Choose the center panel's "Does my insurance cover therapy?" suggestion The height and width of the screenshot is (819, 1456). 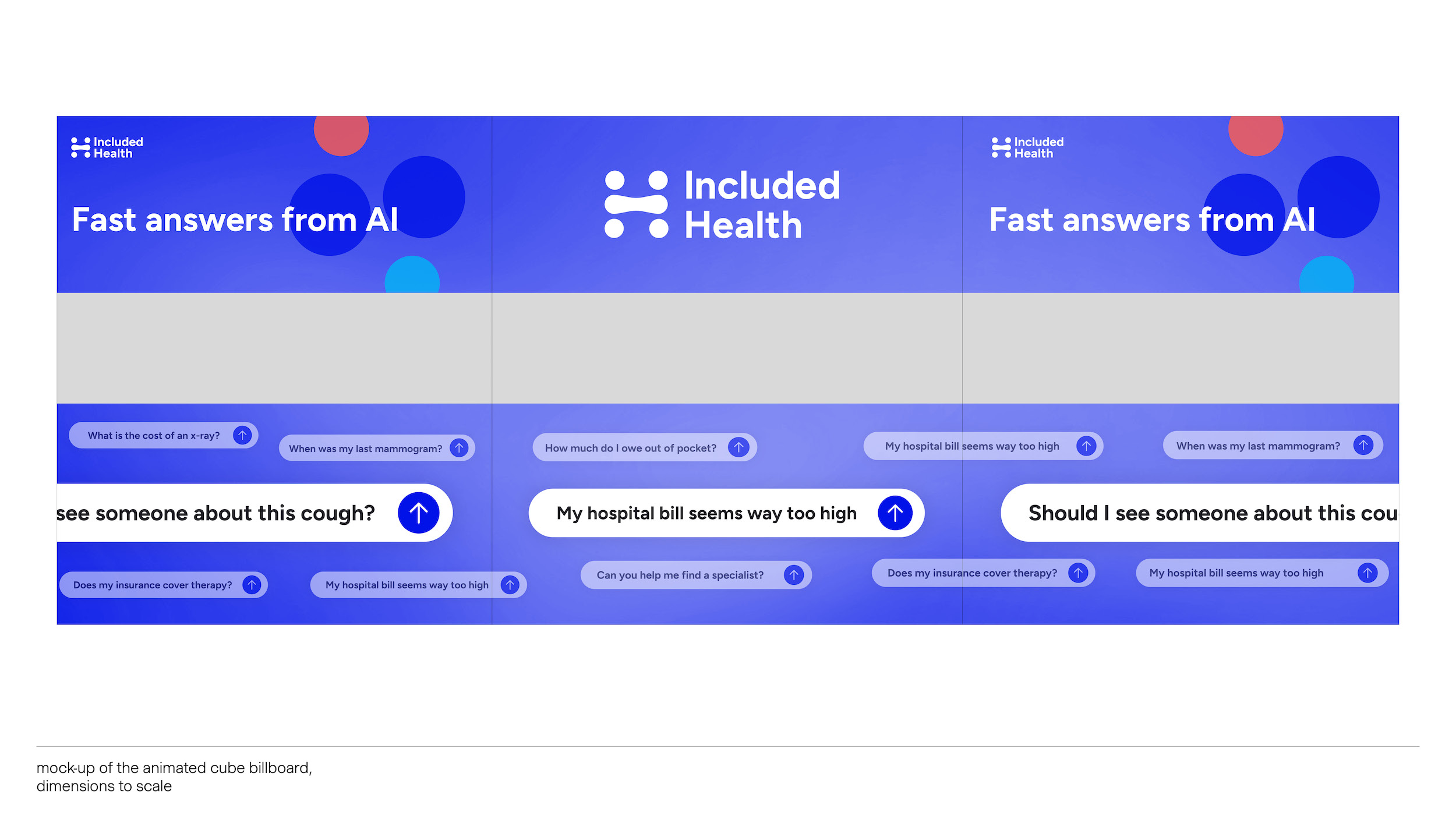pos(971,573)
